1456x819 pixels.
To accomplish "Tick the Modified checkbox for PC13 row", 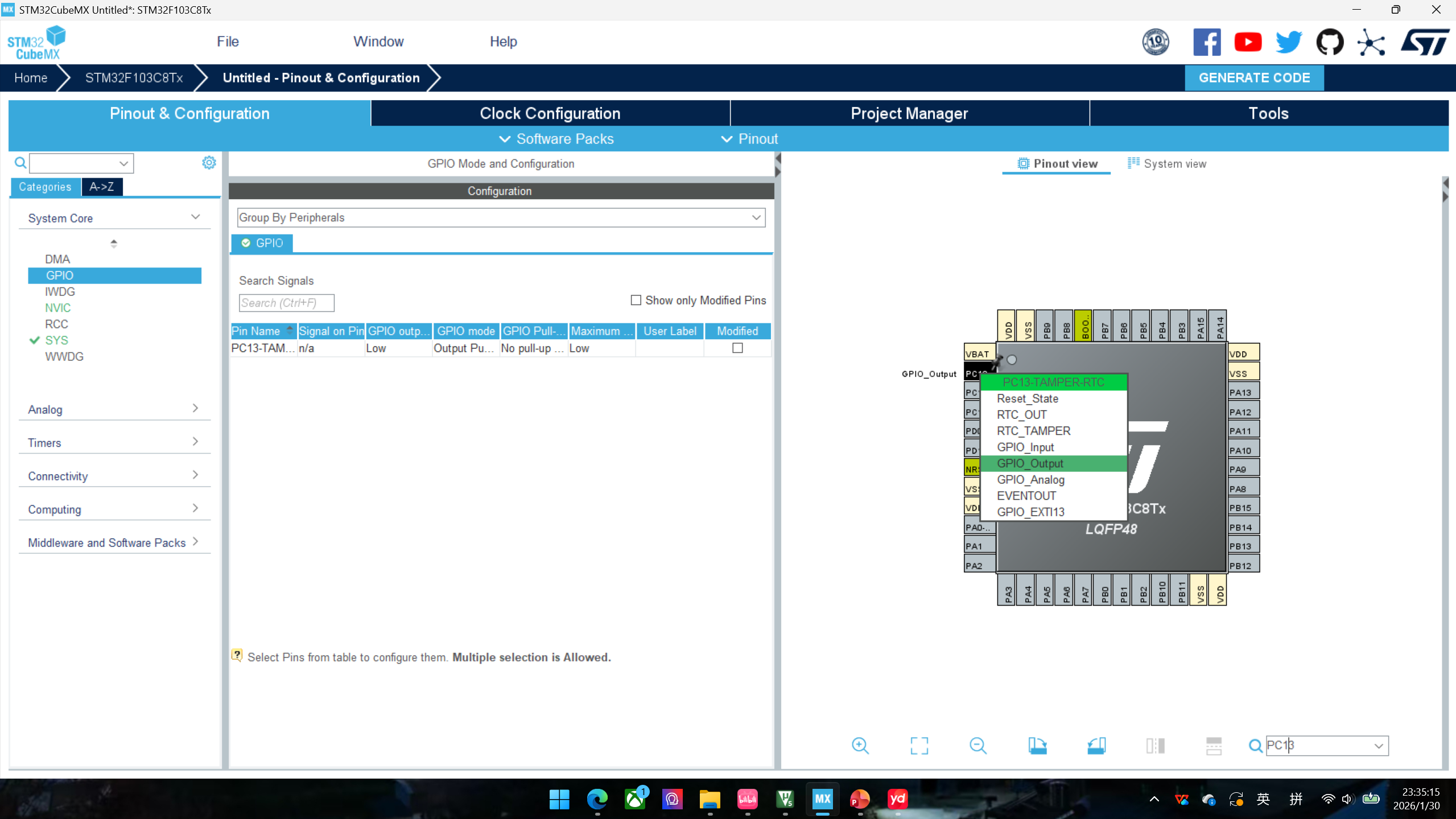I will [x=737, y=348].
